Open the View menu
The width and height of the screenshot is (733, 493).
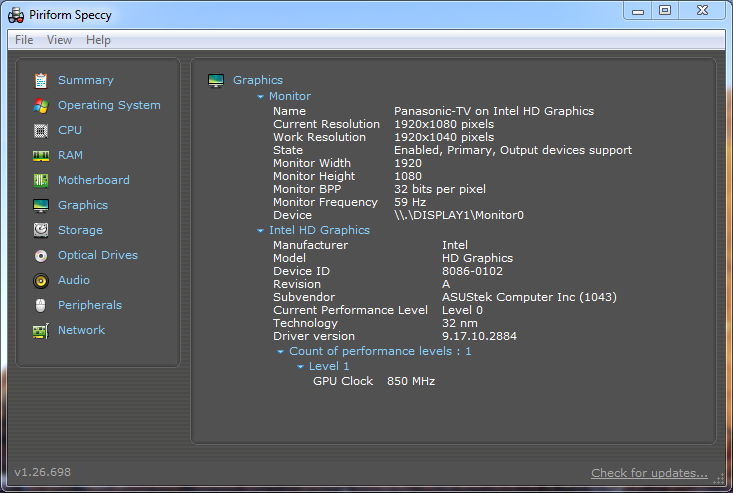click(59, 40)
